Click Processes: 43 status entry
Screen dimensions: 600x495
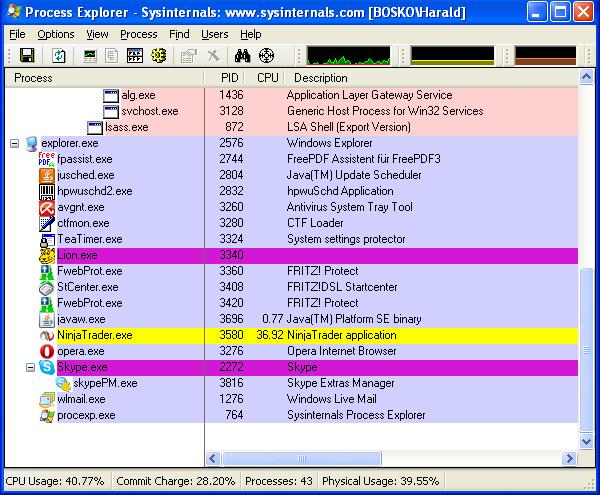click(279, 481)
